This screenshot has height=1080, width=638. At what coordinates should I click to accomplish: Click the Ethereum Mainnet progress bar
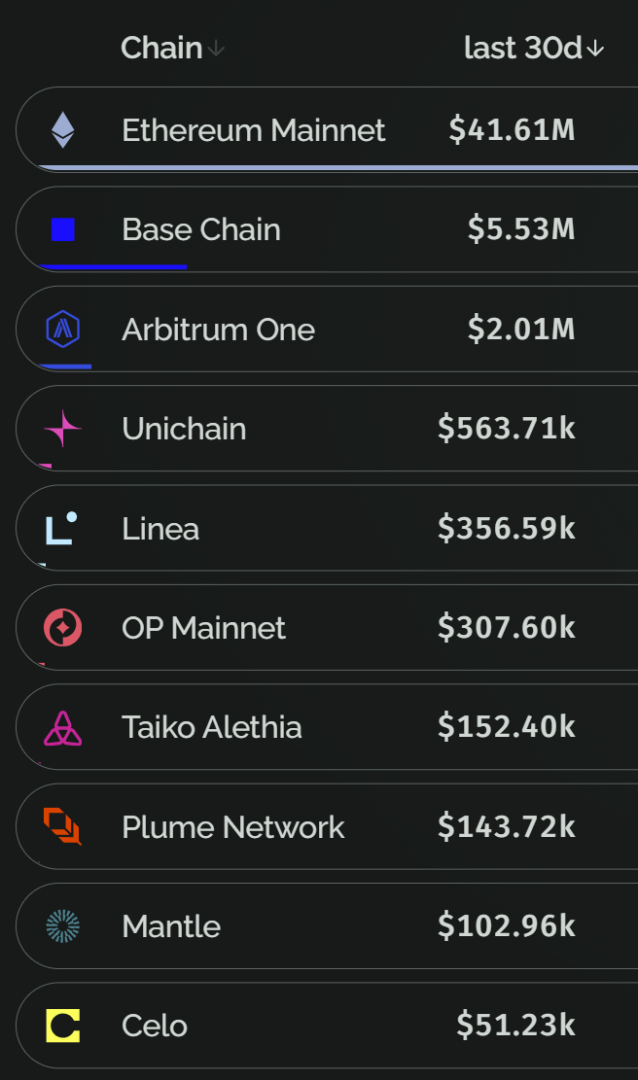click(338, 167)
